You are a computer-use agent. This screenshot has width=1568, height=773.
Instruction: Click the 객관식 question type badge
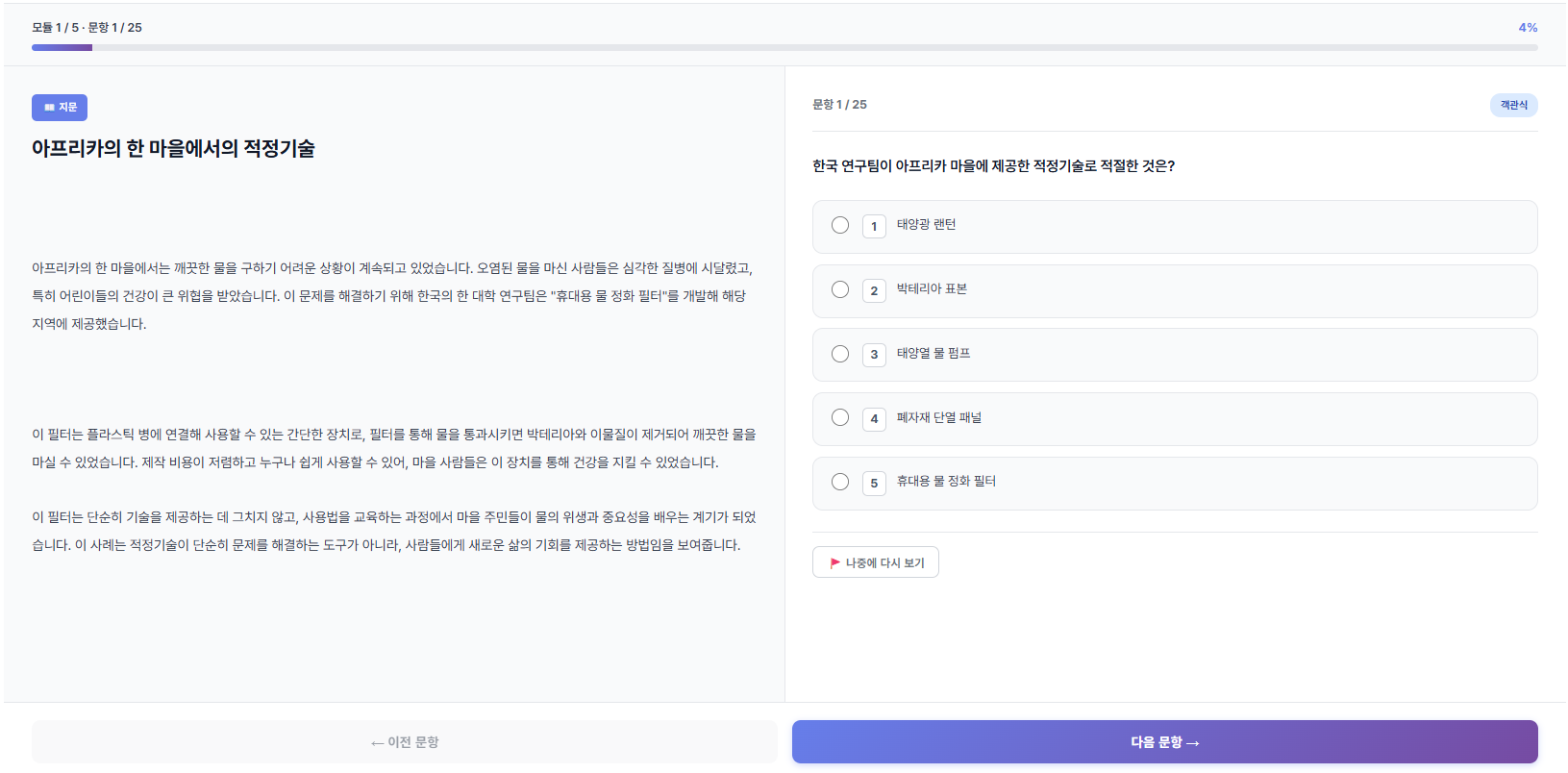click(1513, 105)
